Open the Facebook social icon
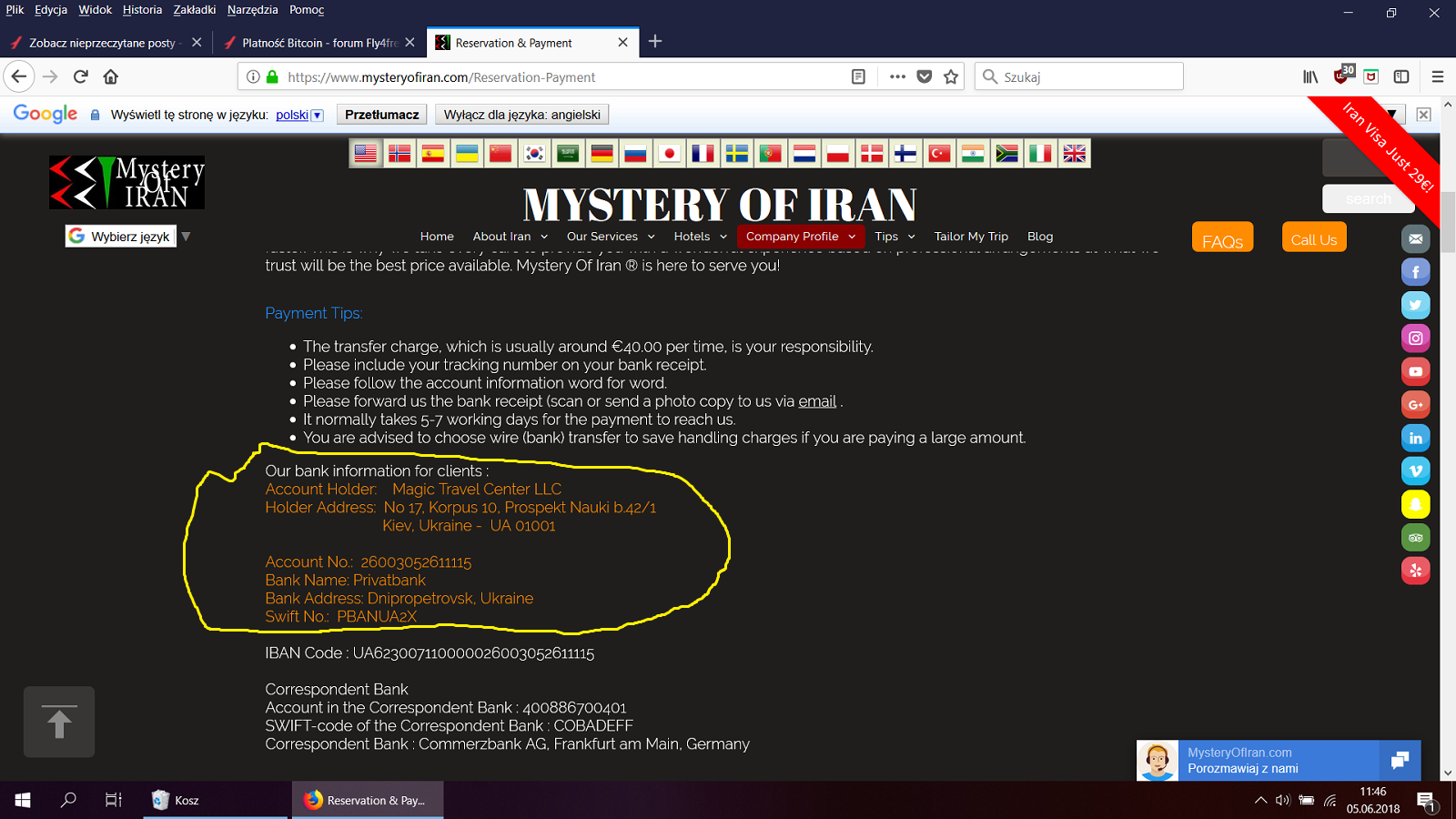 tap(1416, 272)
